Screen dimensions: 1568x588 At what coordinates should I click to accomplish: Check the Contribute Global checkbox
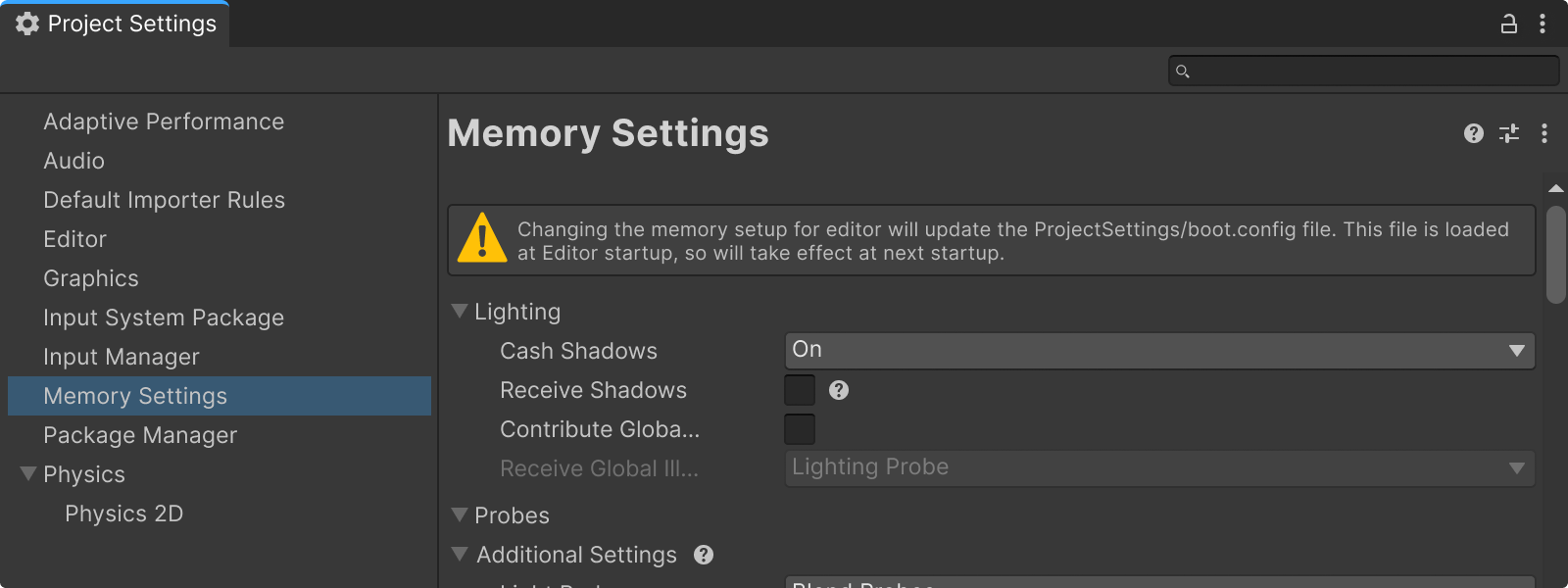(x=800, y=429)
